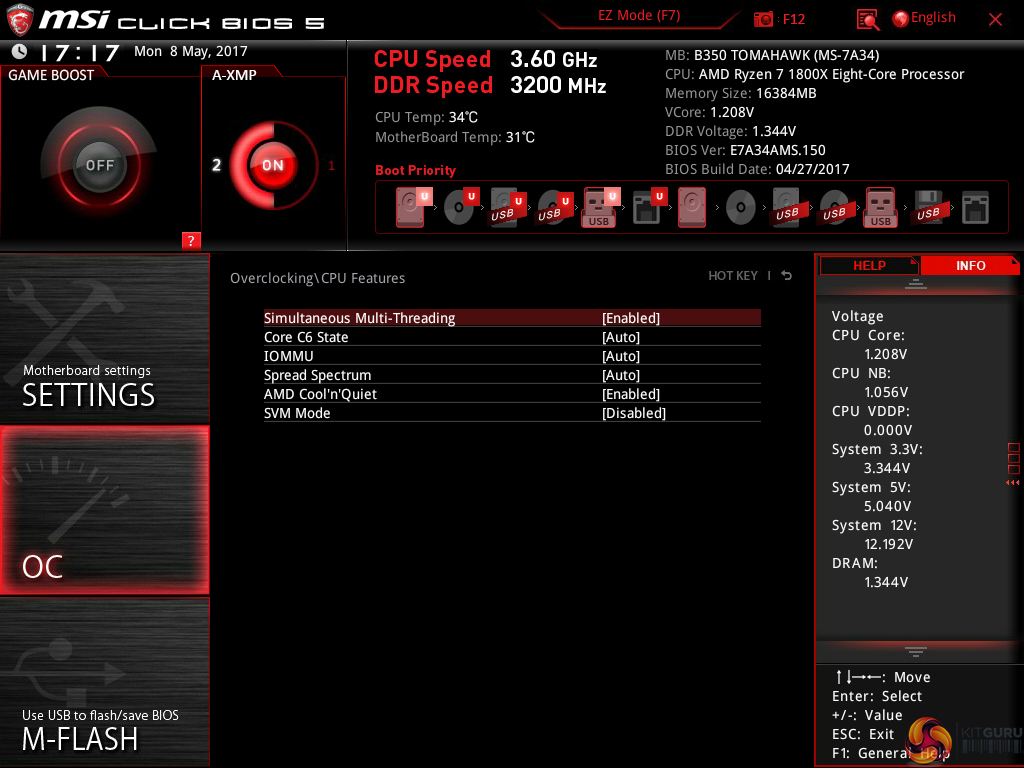The width and height of the screenshot is (1024, 768).
Task: Open Core C6 State [Auto] value
Action: click(621, 337)
